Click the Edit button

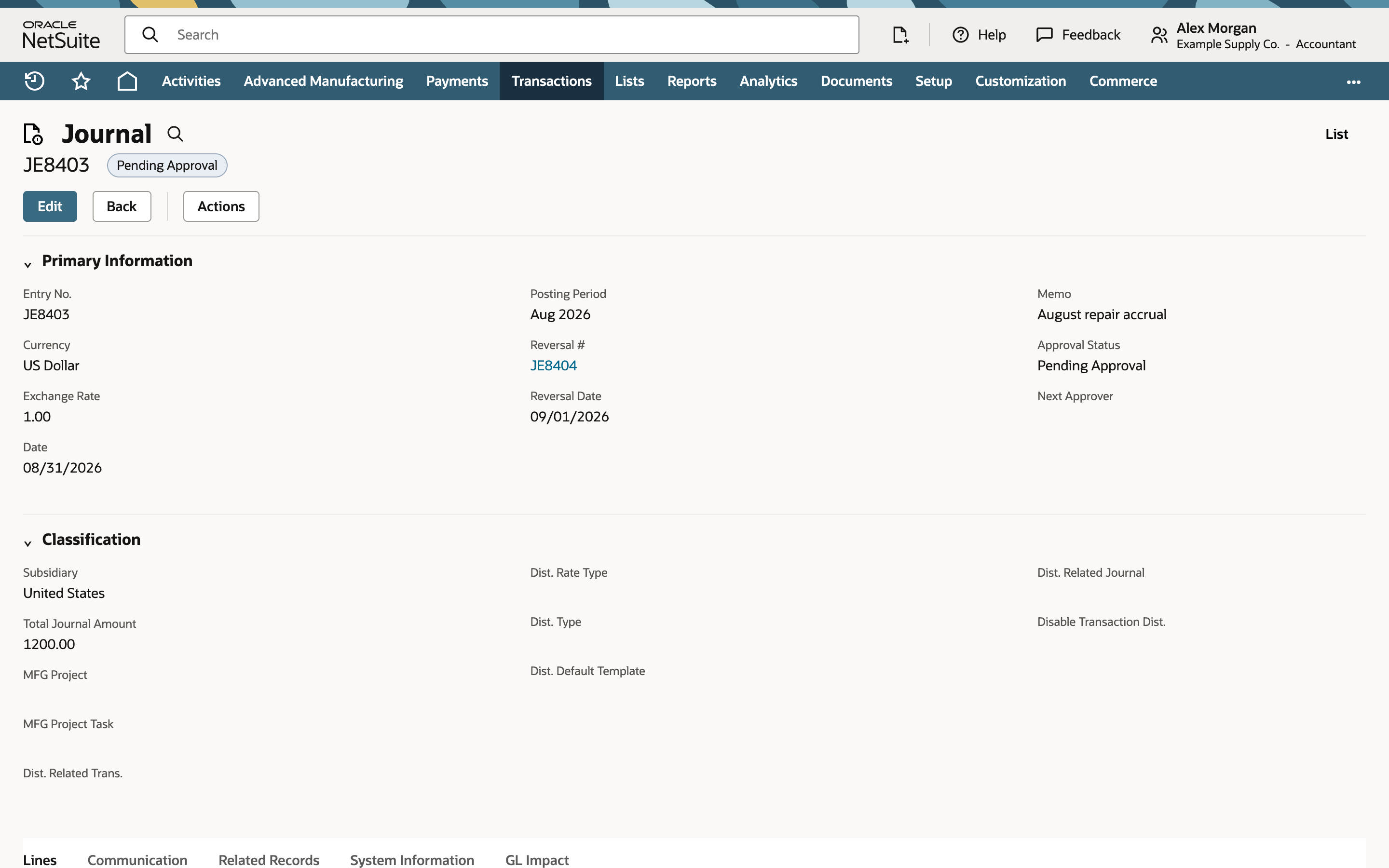[x=50, y=206]
